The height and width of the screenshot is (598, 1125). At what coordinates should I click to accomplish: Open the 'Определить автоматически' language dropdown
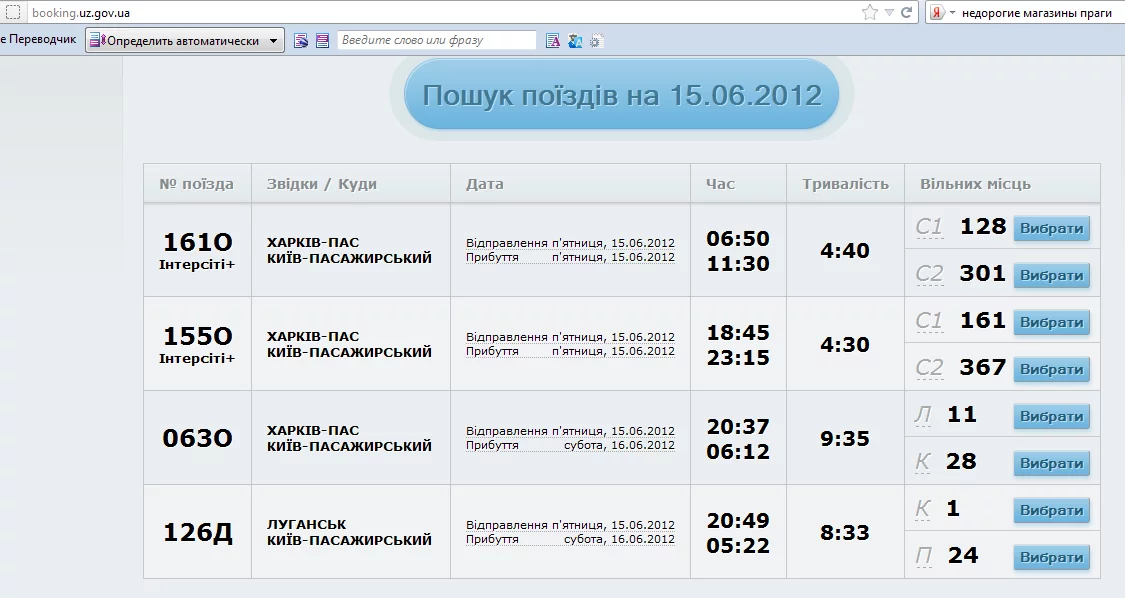184,40
